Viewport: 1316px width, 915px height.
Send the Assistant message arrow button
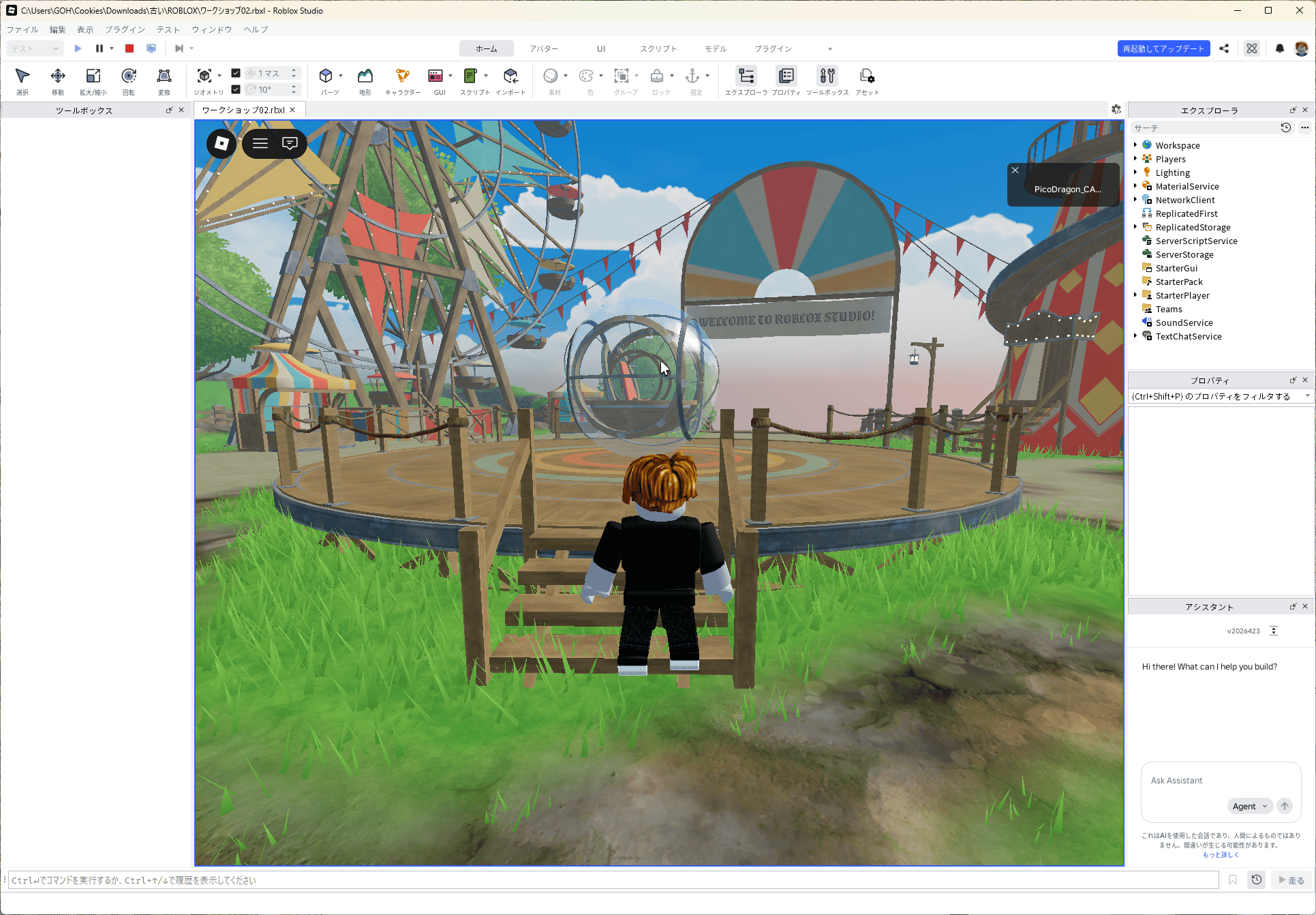pyautogui.click(x=1285, y=806)
